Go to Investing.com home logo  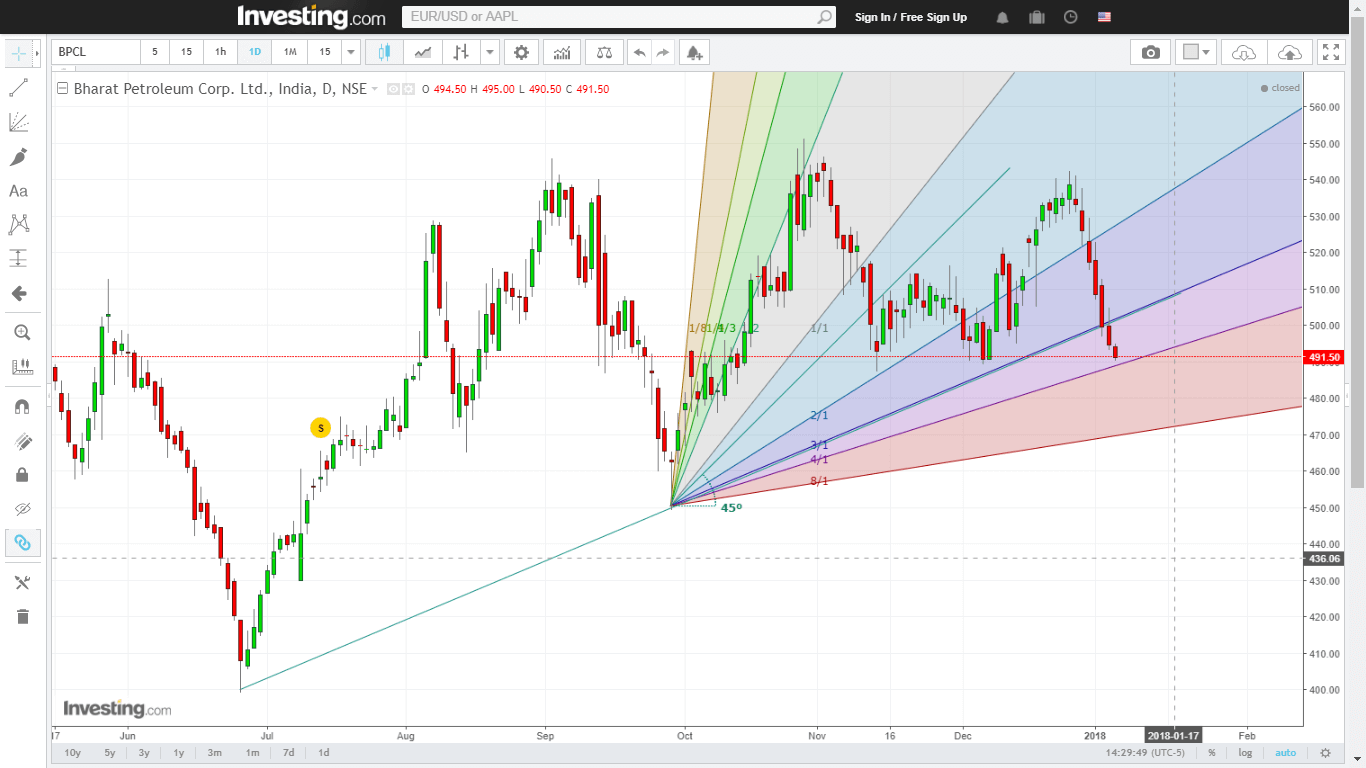311,17
